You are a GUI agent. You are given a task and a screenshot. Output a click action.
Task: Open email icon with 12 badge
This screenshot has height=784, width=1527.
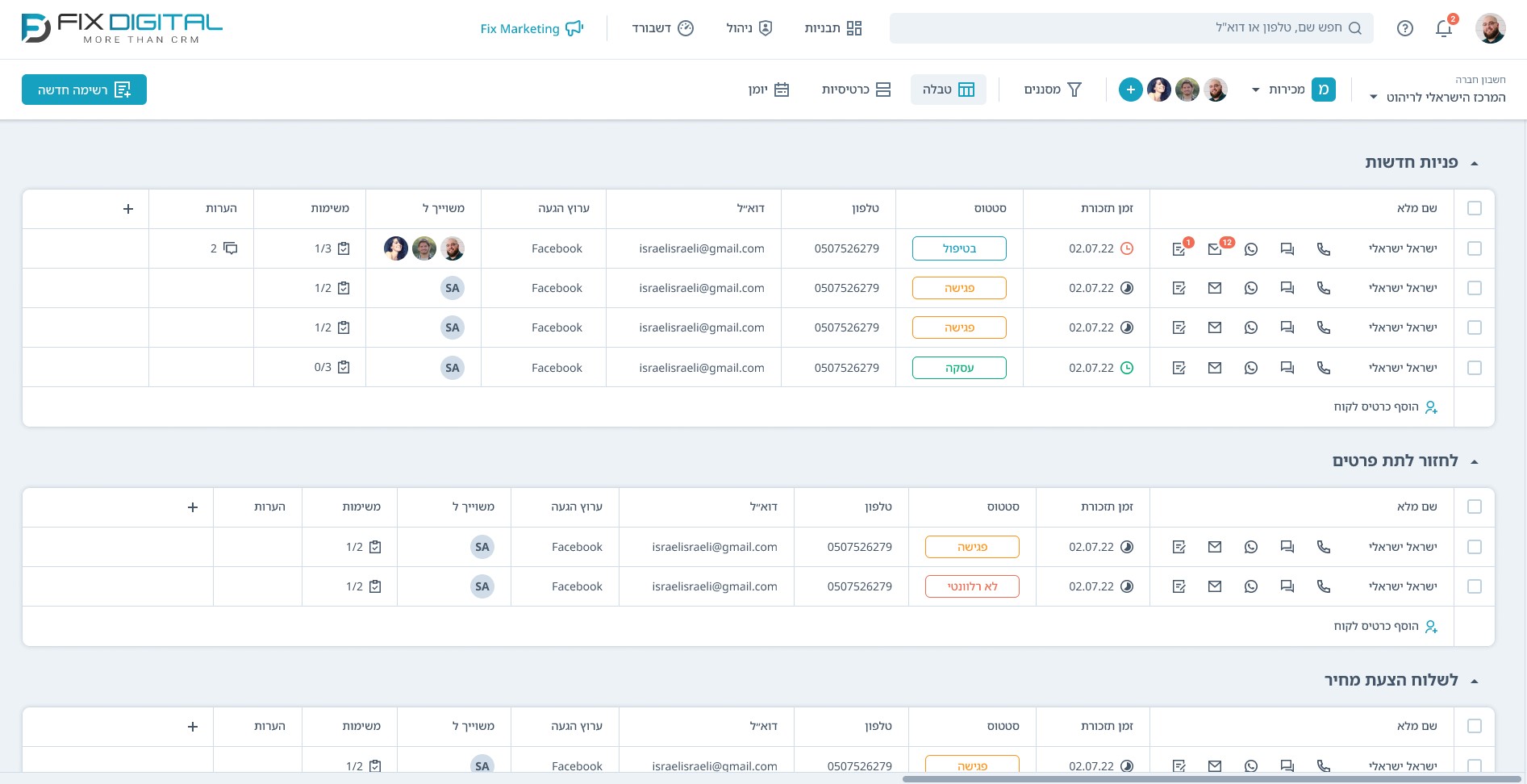(1215, 248)
